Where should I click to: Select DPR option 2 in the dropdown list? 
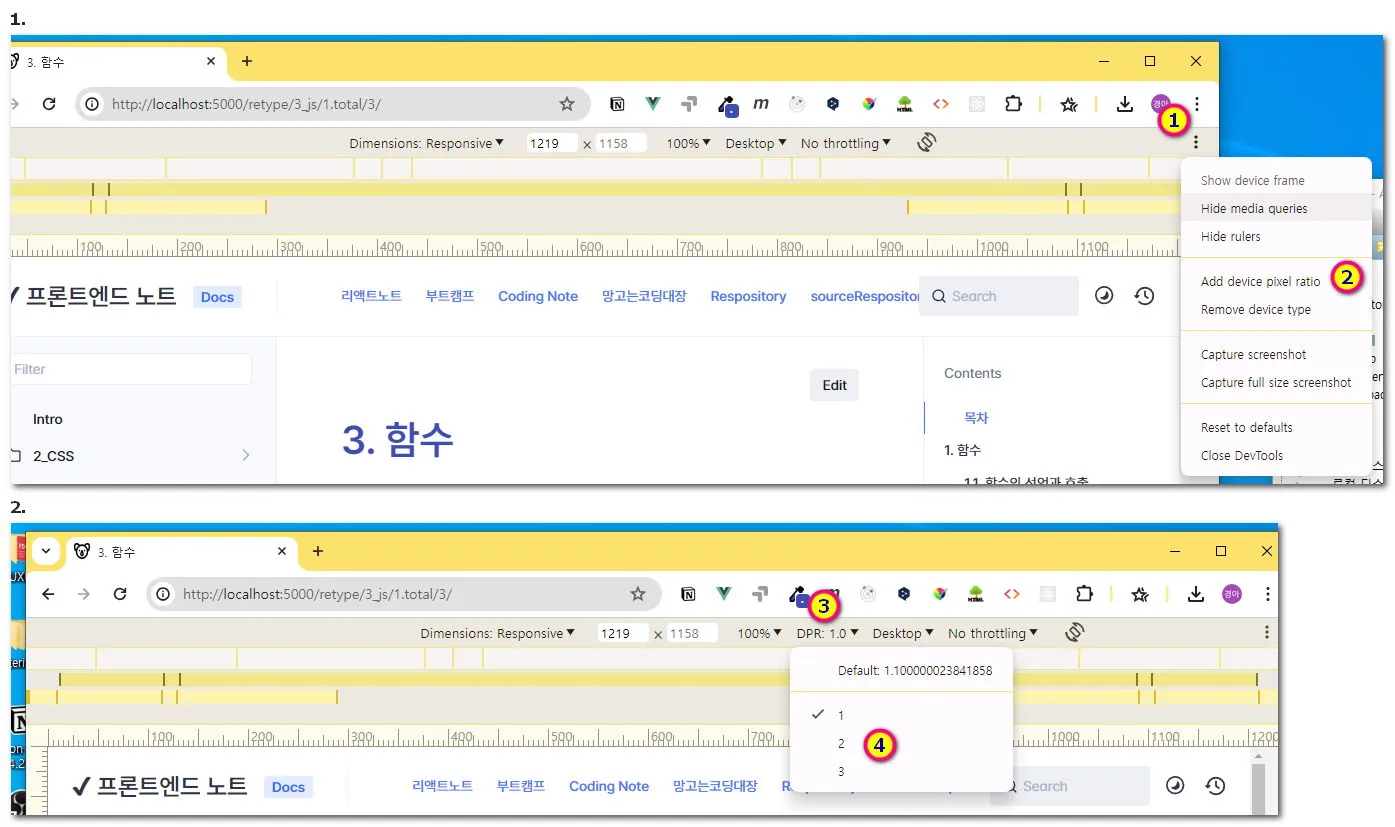pyautogui.click(x=842, y=743)
